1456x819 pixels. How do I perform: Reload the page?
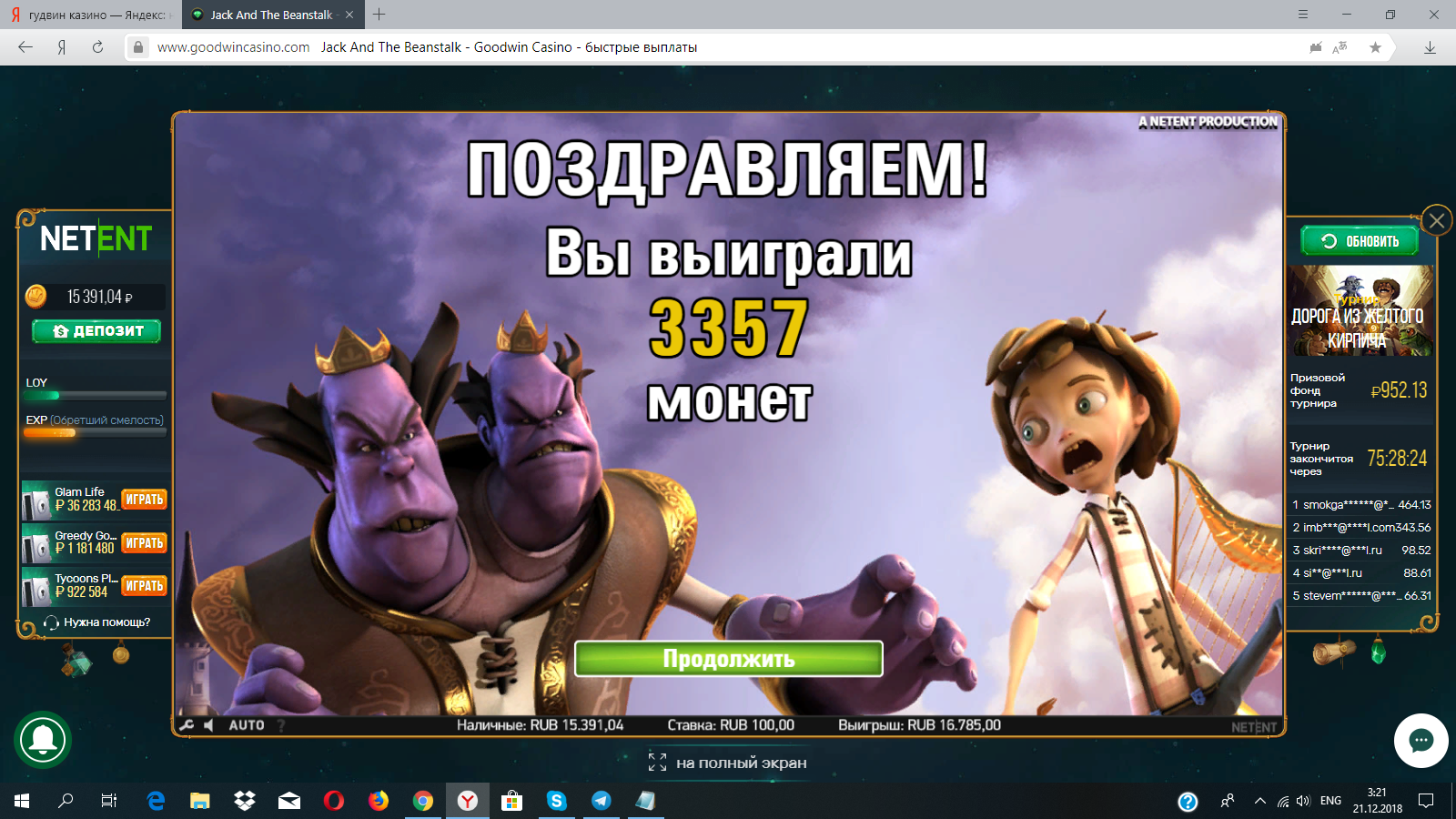point(97,47)
